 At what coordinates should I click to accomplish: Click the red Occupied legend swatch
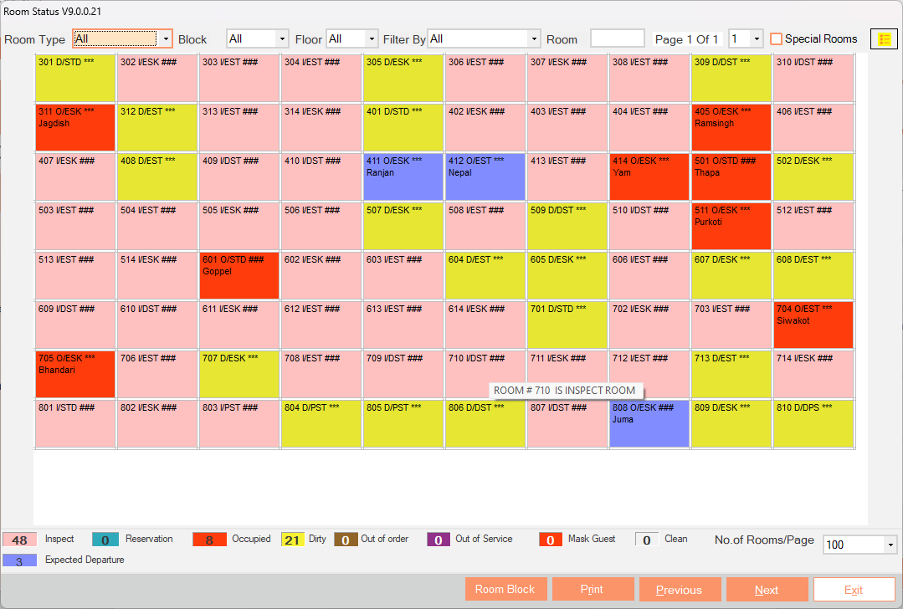(x=209, y=540)
